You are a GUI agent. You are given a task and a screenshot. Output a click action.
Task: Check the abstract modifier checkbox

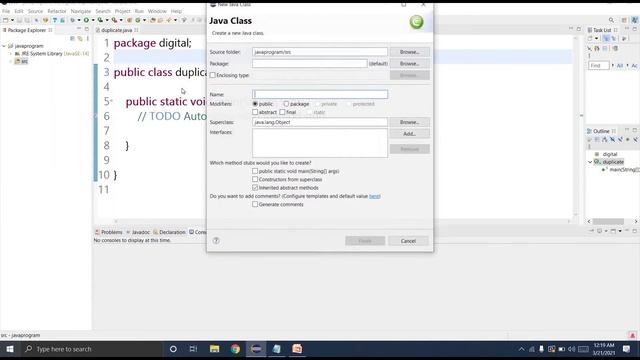pos(255,112)
